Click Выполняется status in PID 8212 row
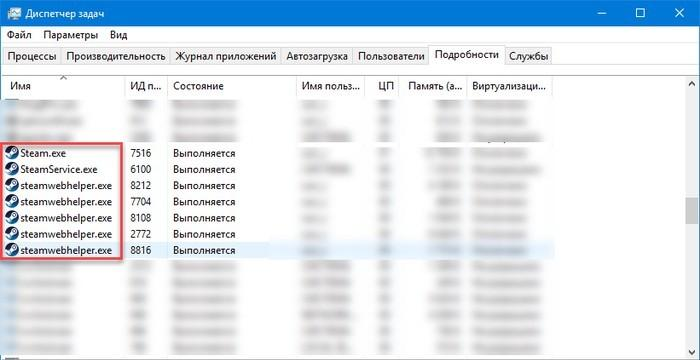The height and width of the screenshot is (360, 700). [204, 185]
